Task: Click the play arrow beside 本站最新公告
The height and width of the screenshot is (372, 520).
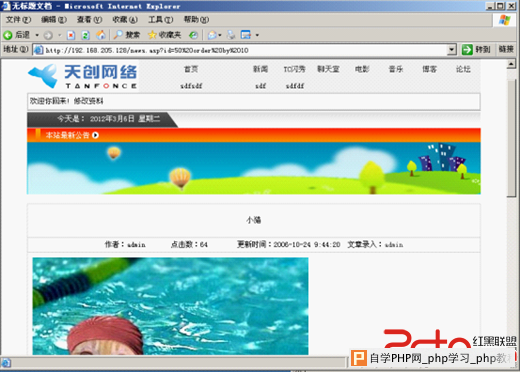Action: point(95,135)
